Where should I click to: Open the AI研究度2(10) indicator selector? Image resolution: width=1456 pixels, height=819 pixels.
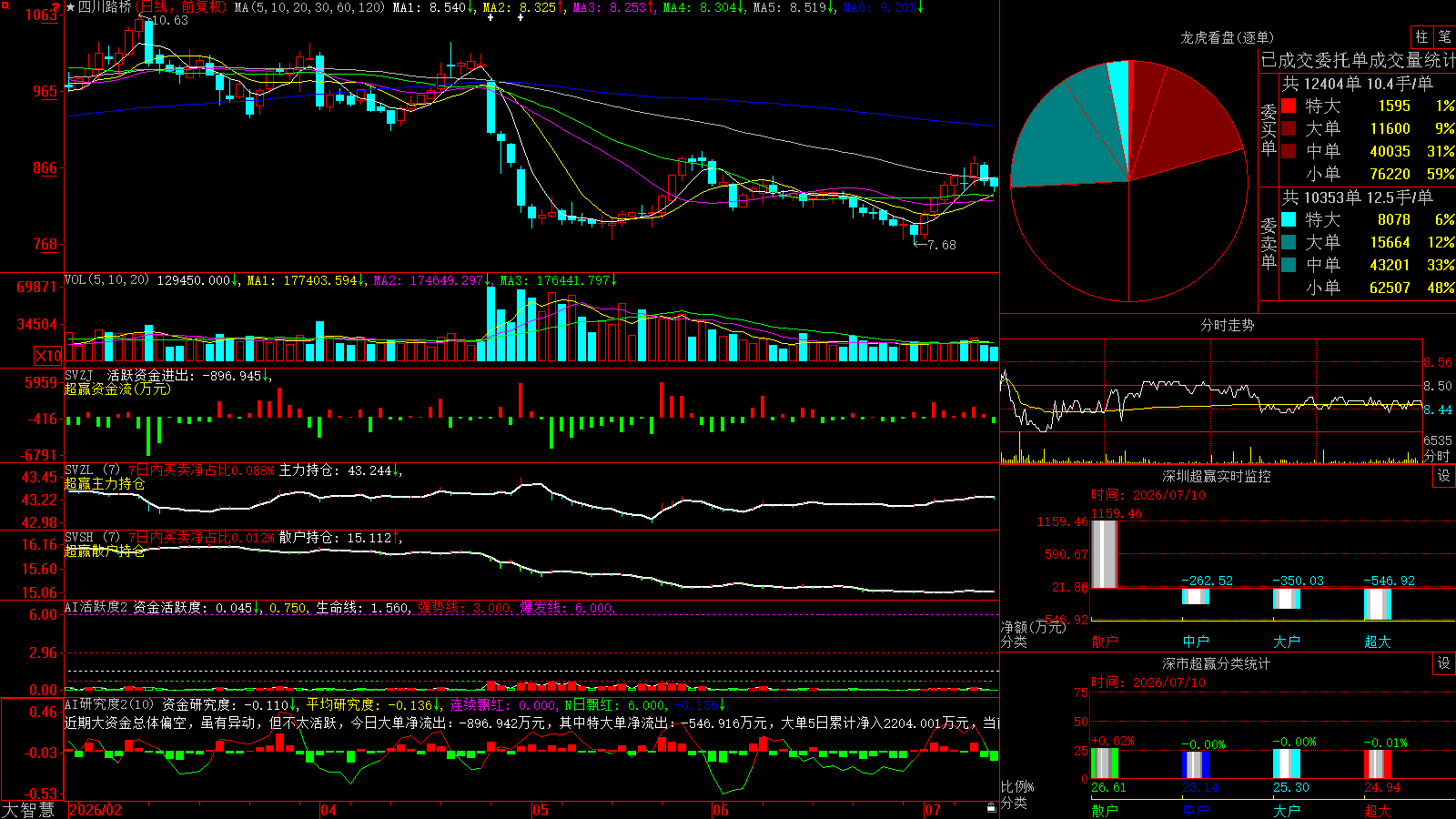[x=110, y=704]
